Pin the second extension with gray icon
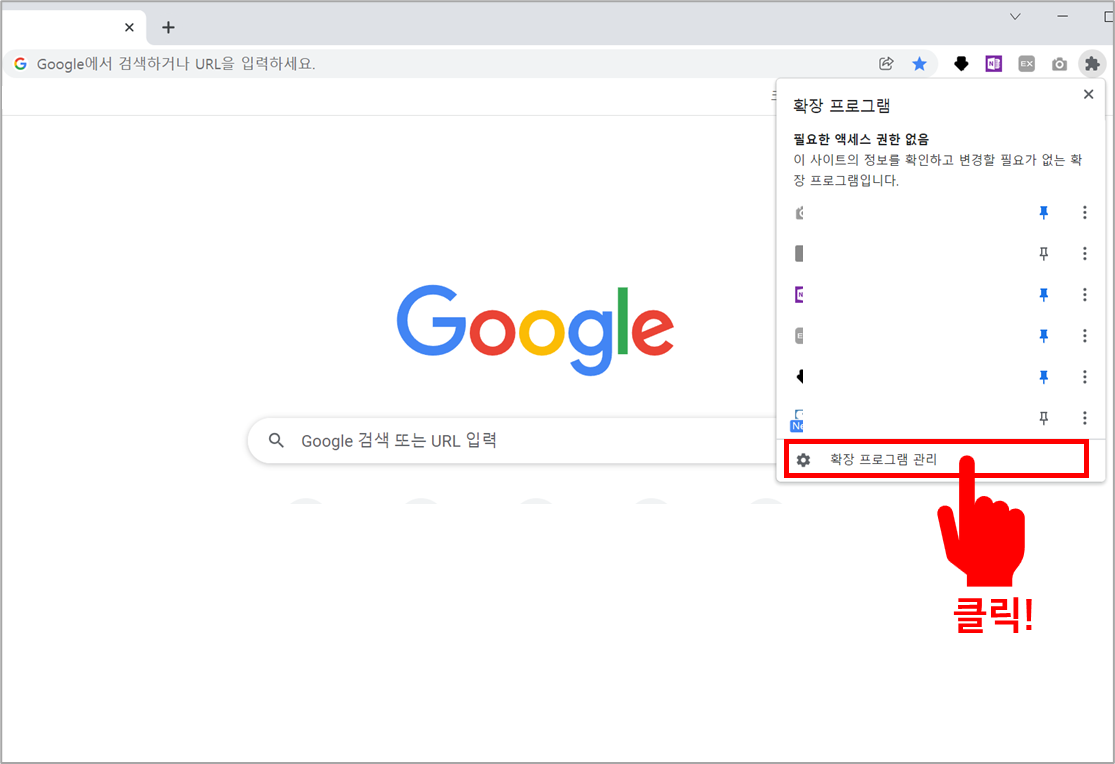 tap(1043, 253)
